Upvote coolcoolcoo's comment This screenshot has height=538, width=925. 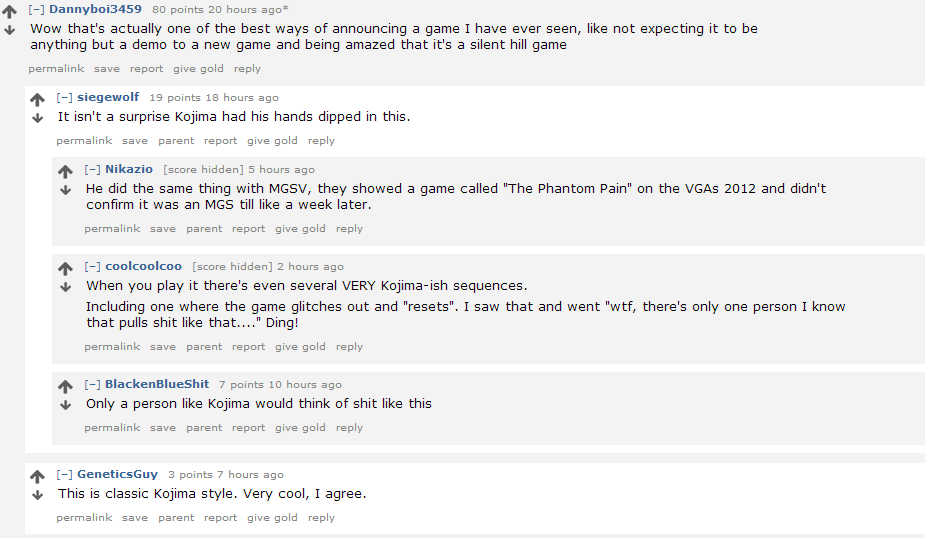point(66,268)
